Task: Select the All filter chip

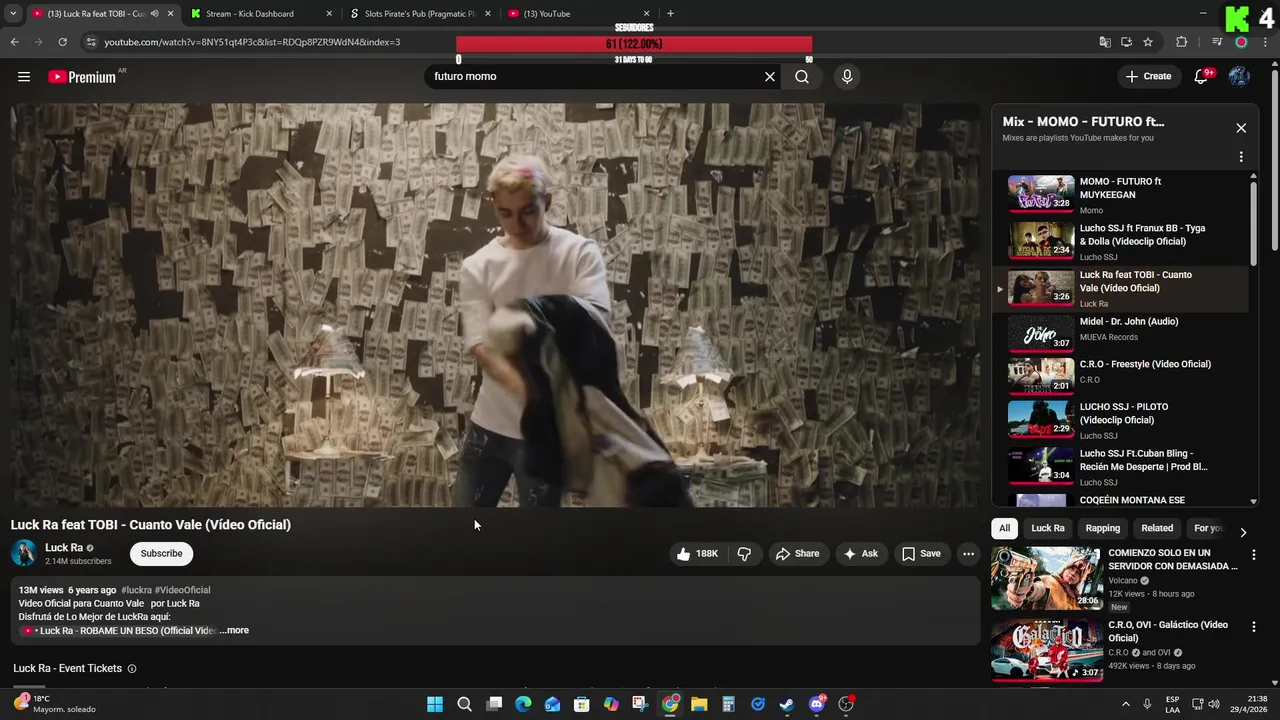Action: [1004, 528]
